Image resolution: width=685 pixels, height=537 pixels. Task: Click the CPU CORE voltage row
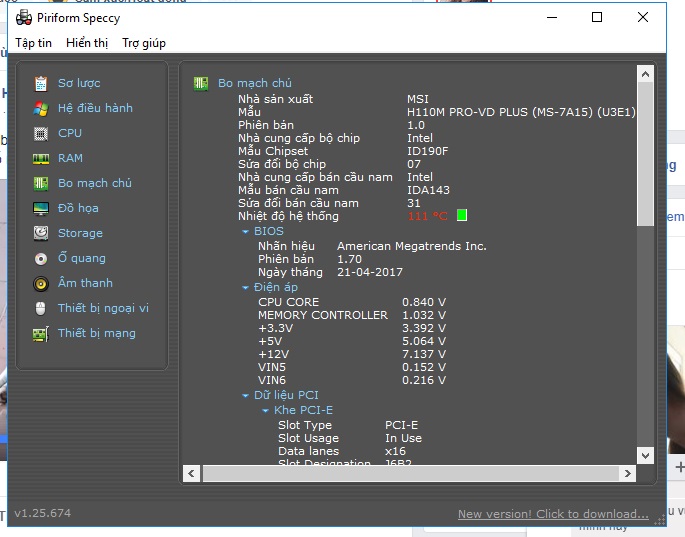point(352,302)
